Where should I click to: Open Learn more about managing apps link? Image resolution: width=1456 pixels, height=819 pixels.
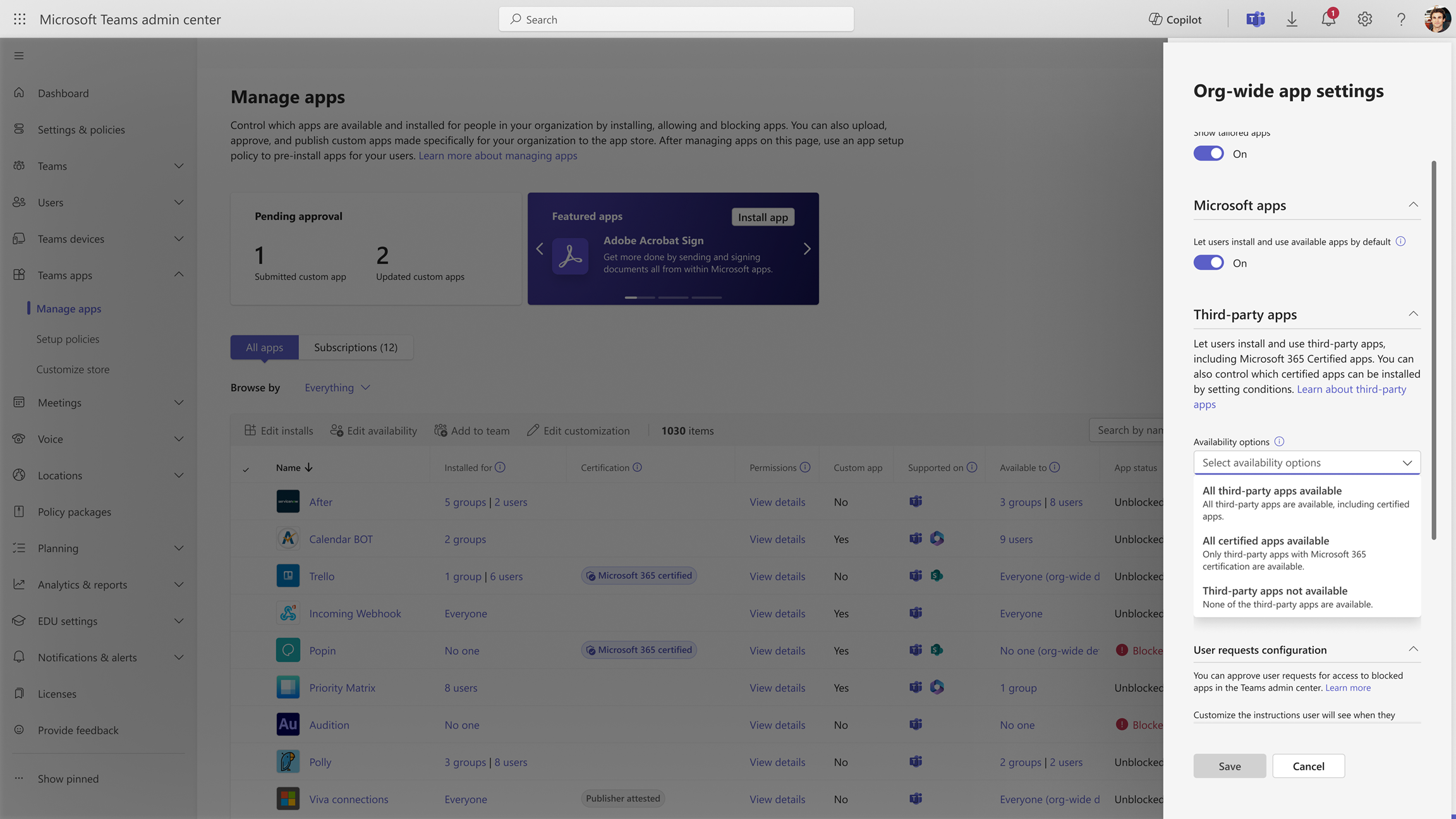pos(497,155)
